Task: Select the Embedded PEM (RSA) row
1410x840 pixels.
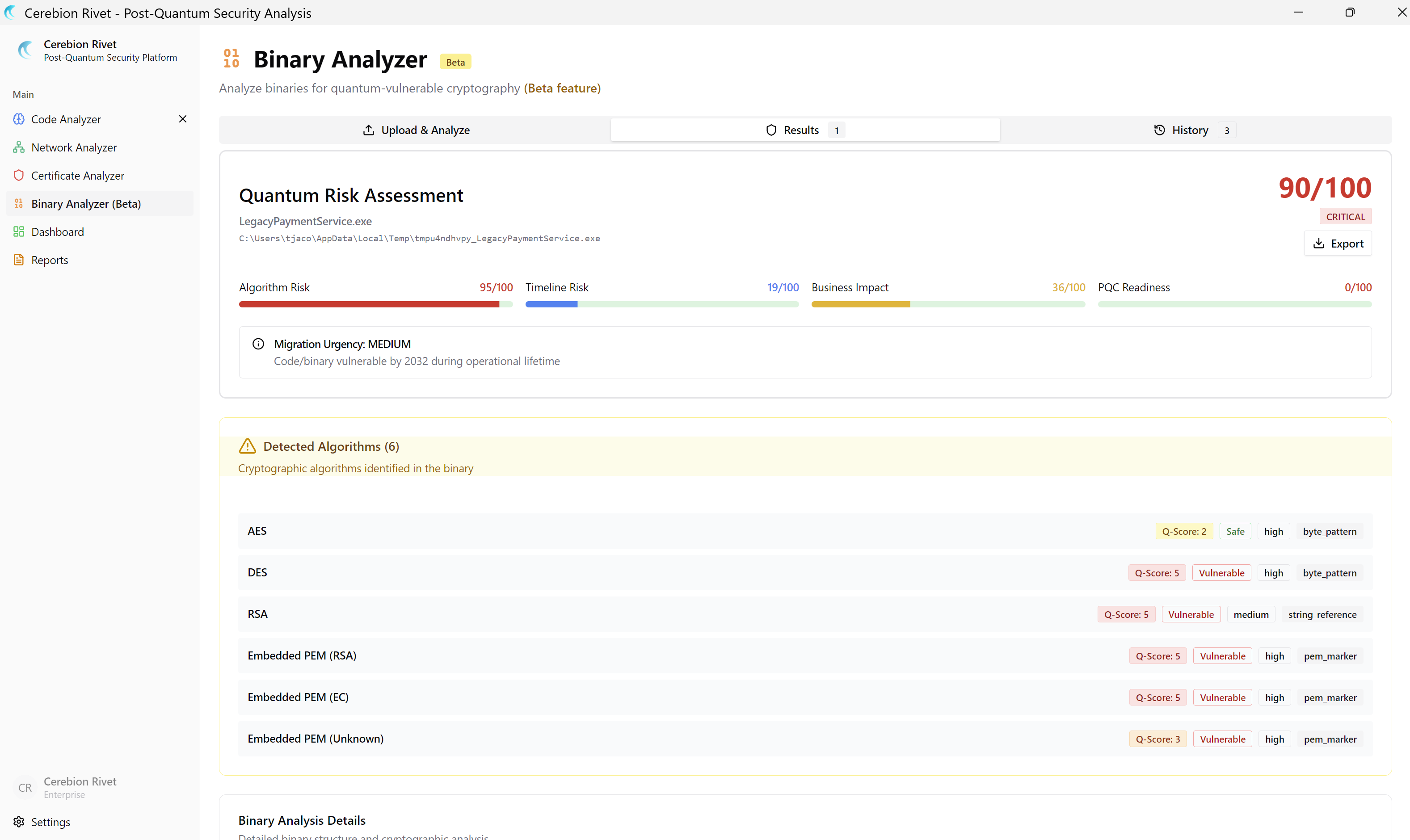Action: 805,655
